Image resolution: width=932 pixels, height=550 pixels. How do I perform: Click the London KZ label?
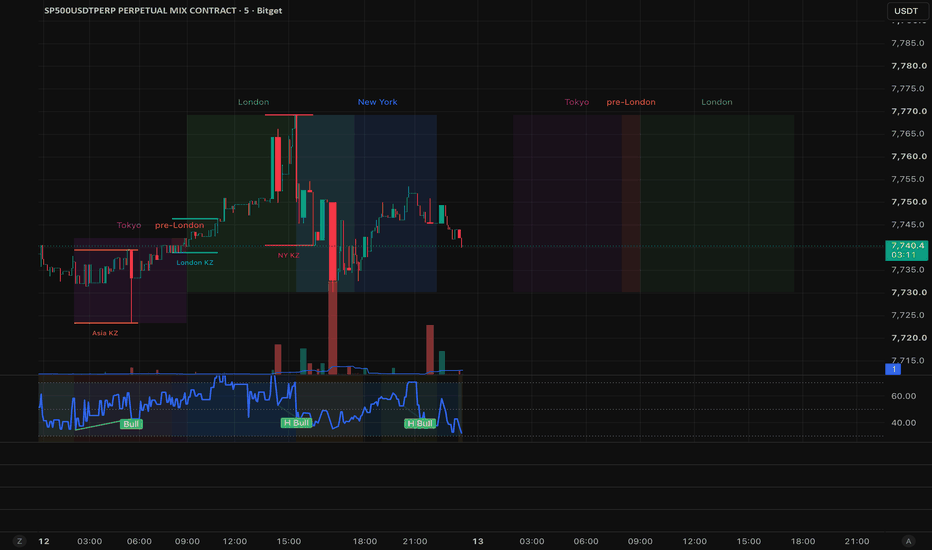(195, 263)
